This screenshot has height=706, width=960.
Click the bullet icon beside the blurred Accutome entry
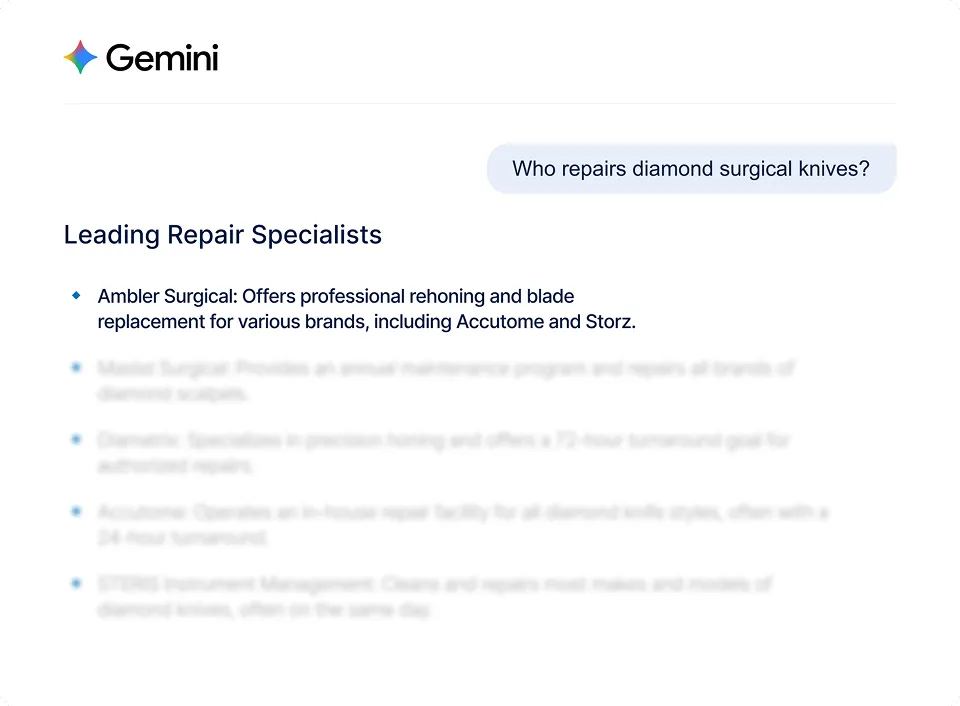(76, 511)
